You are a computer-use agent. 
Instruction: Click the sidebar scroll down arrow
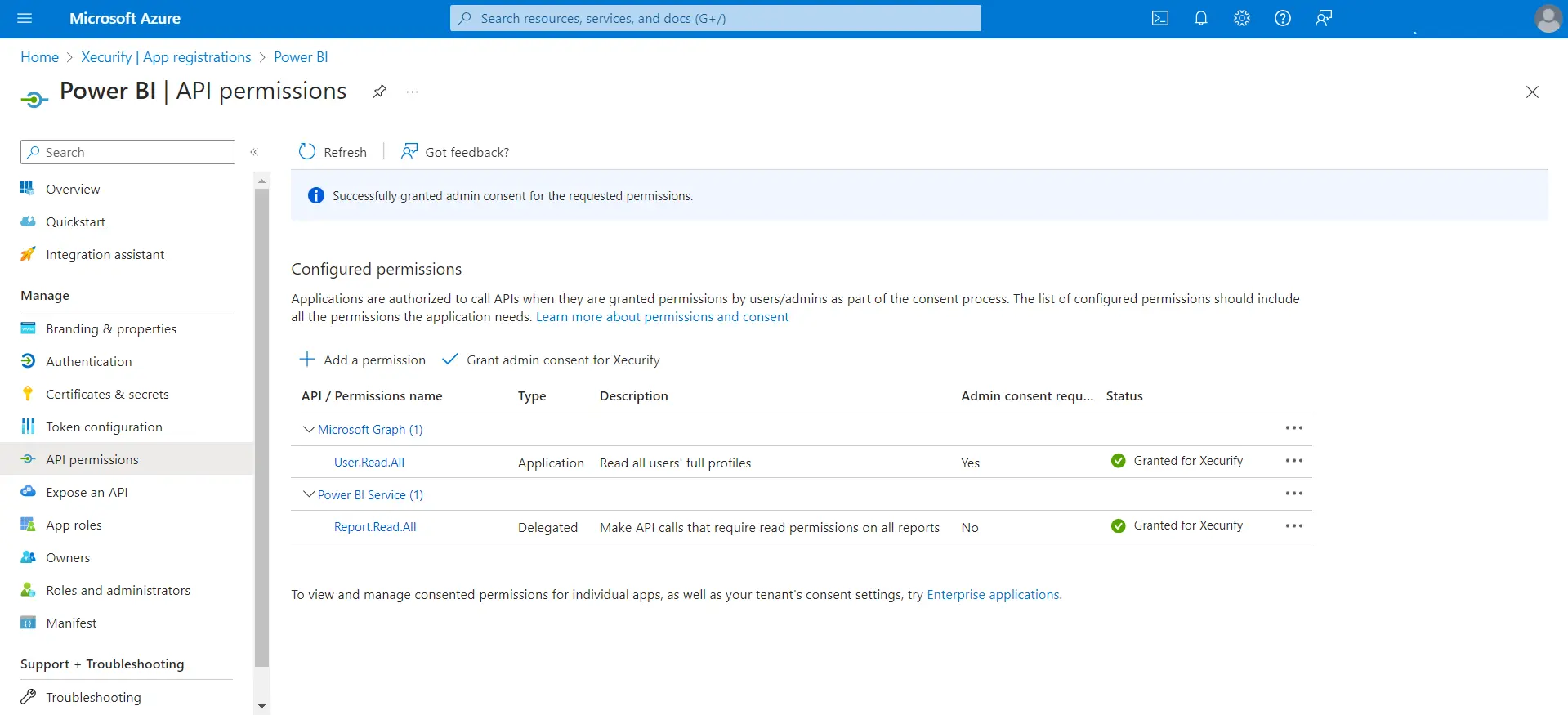pyautogui.click(x=261, y=706)
